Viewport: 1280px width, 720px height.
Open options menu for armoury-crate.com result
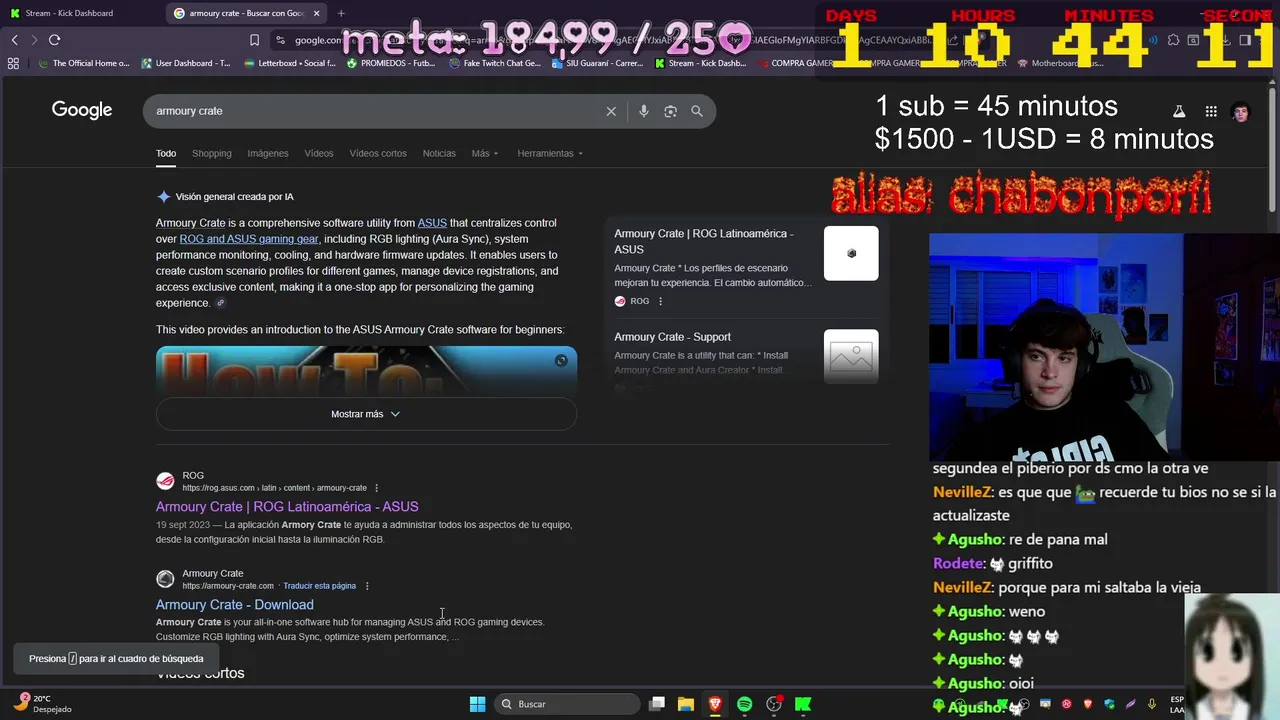[367, 586]
